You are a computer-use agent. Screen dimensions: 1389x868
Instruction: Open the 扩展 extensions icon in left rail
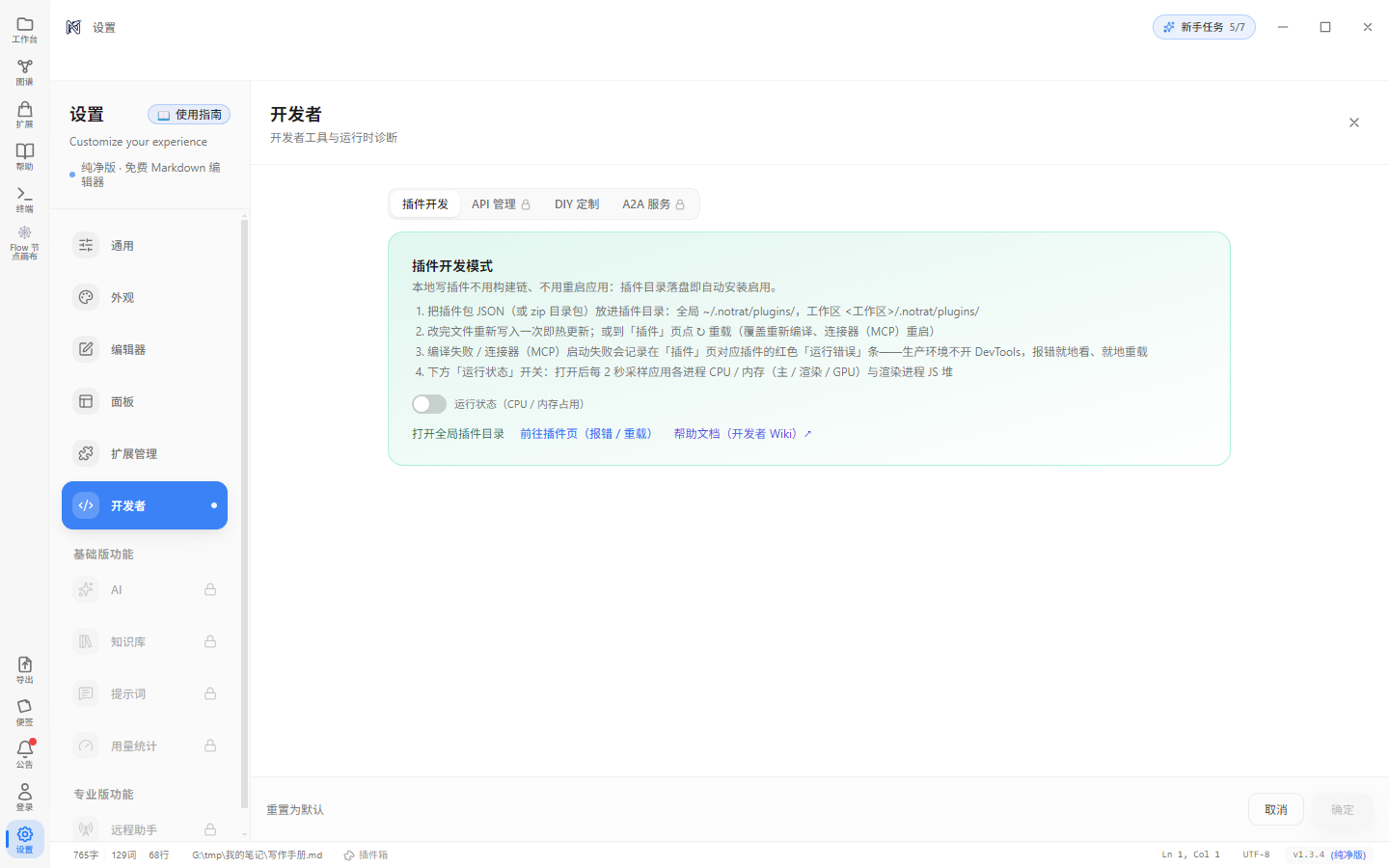point(25,115)
